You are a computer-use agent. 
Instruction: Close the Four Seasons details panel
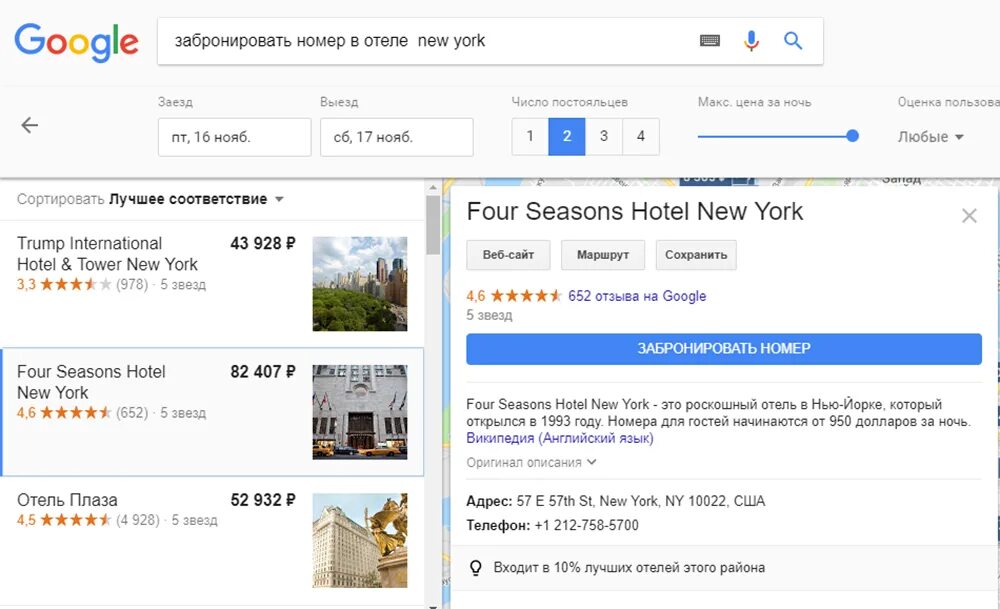pyautogui.click(x=969, y=216)
